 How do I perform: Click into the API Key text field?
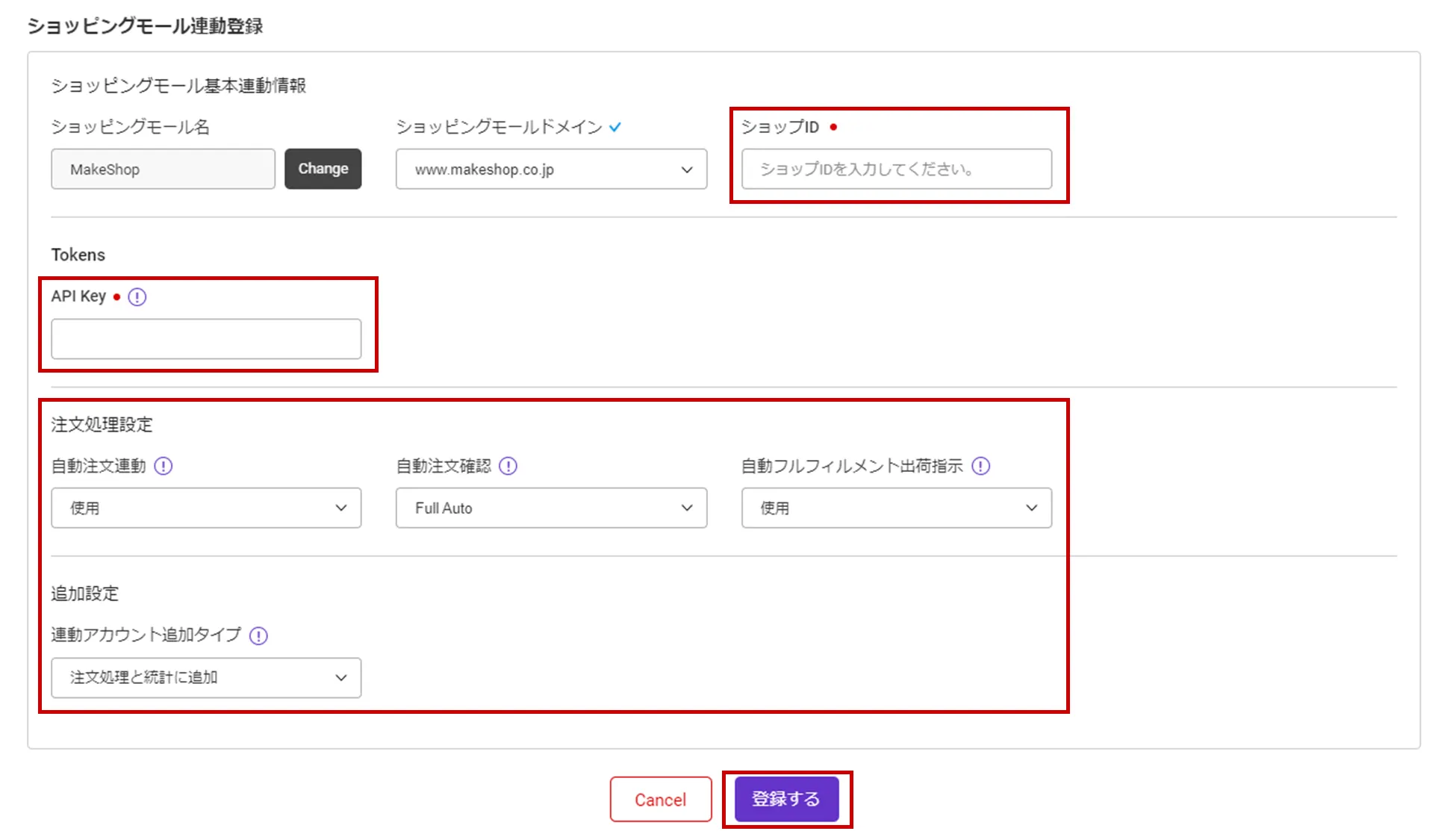pos(205,339)
